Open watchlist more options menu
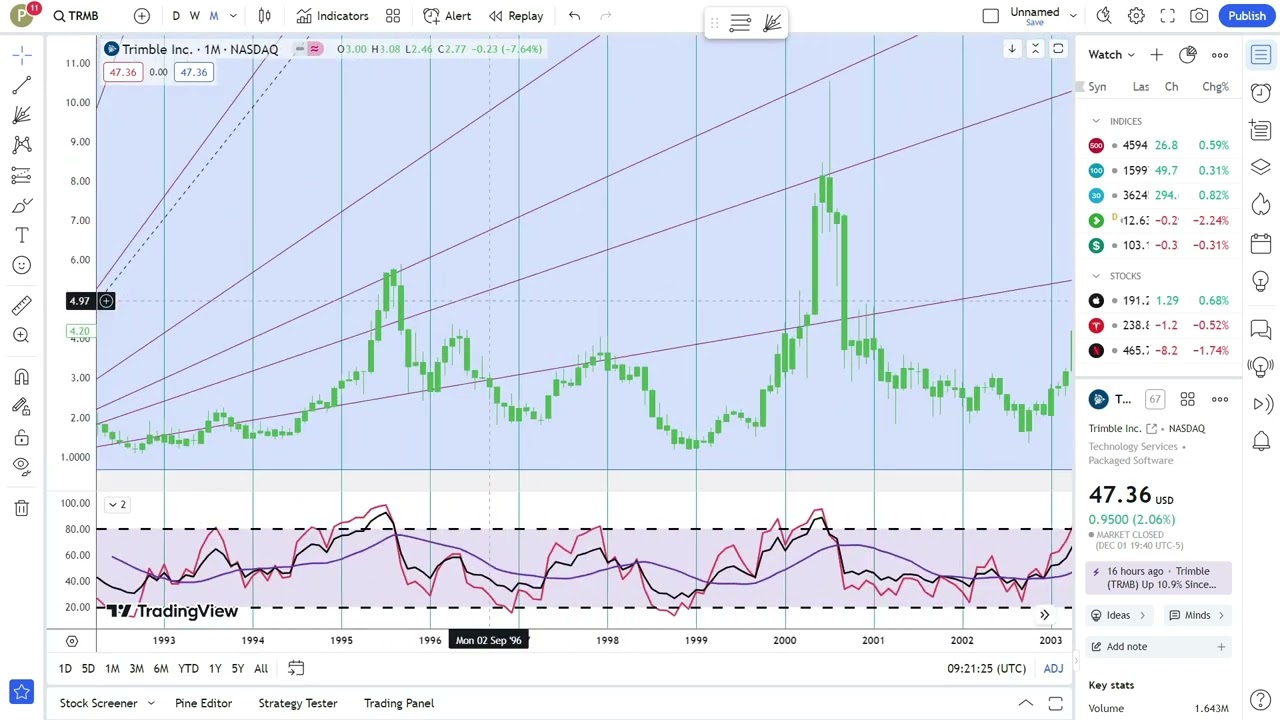Viewport: 1280px width, 720px height. click(x=1220, y=55)
